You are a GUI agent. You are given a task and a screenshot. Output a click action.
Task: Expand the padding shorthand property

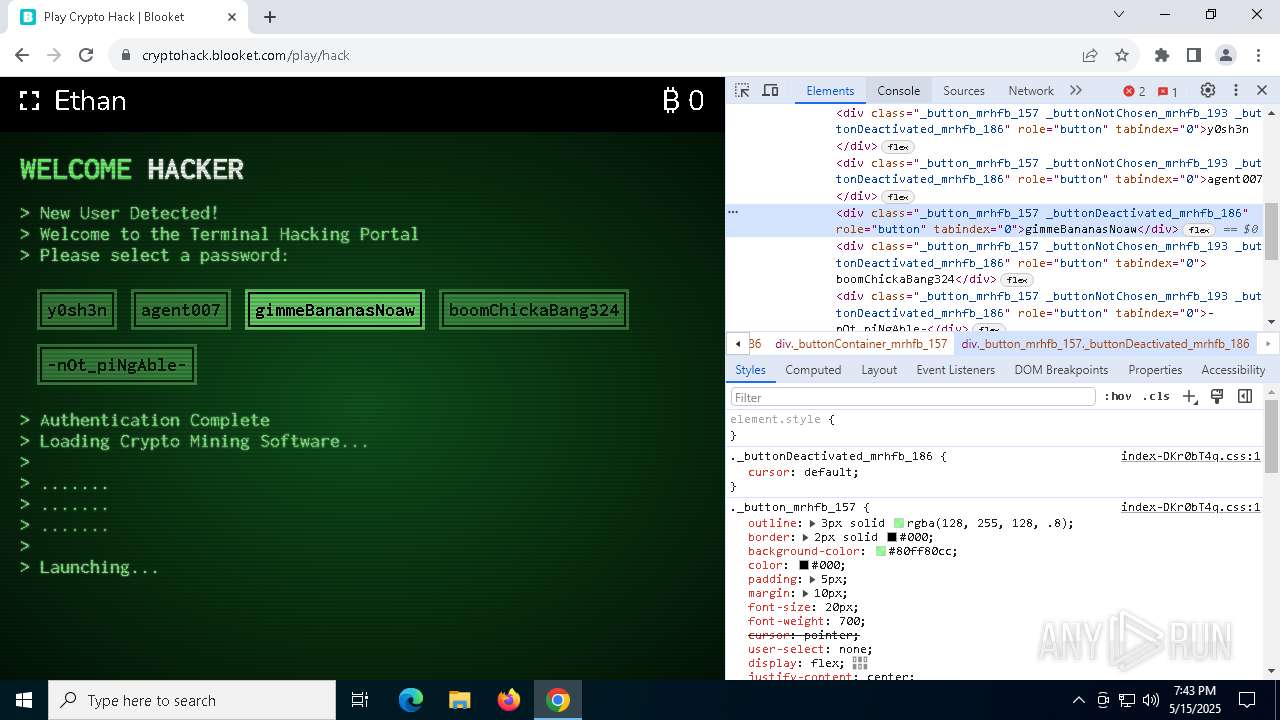click(x=813, y=579)
